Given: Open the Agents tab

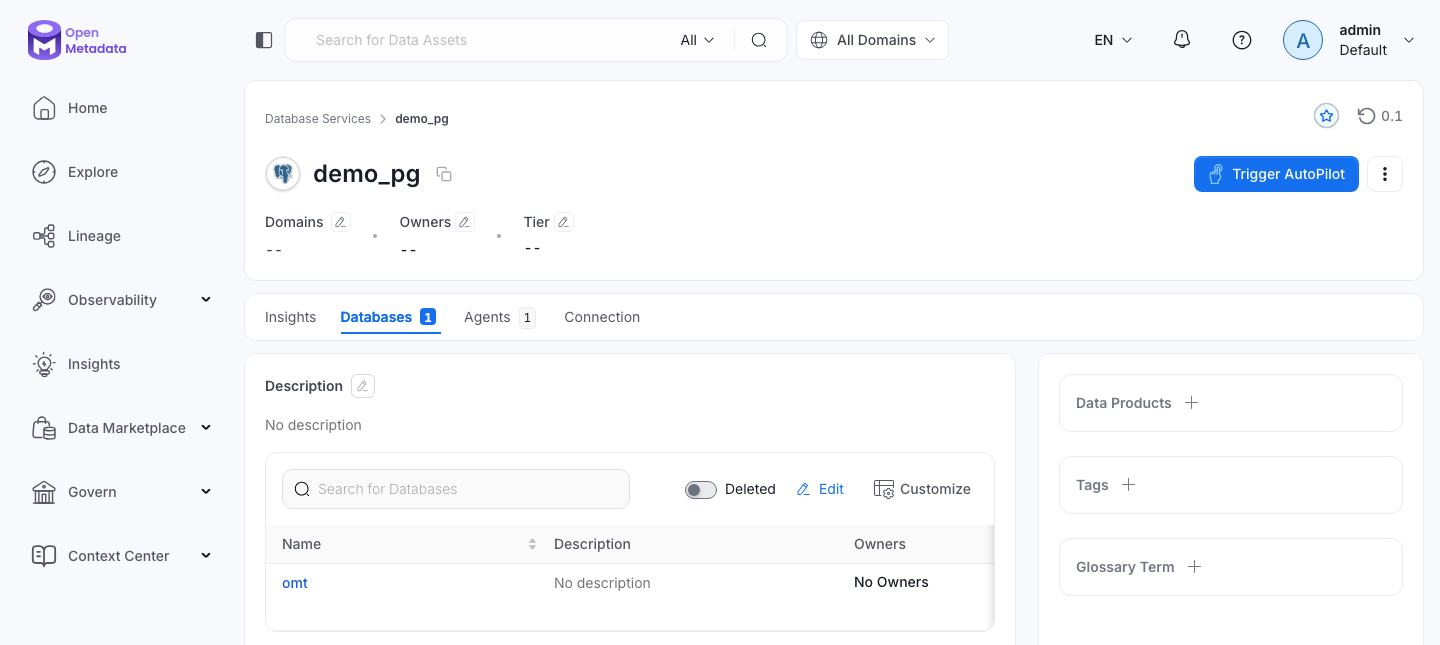Looking at the screenshot, I should click(x=500, y=317).
